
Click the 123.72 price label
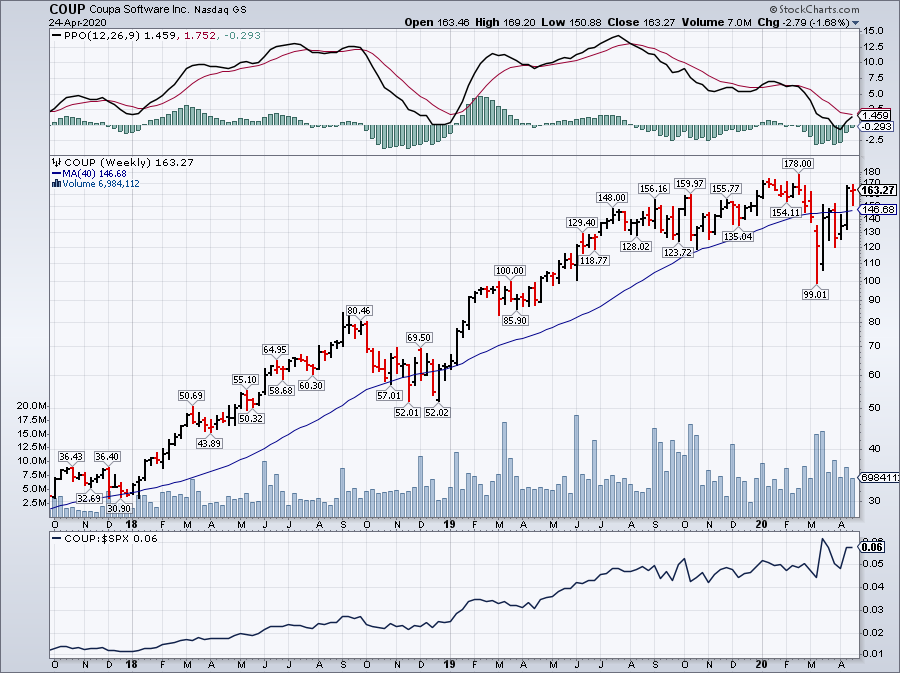[677, 252]
